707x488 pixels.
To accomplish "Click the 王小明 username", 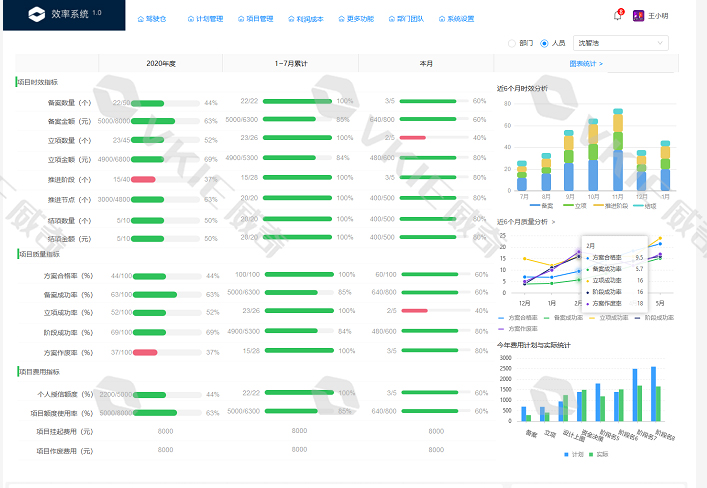I will pos(658,16).
